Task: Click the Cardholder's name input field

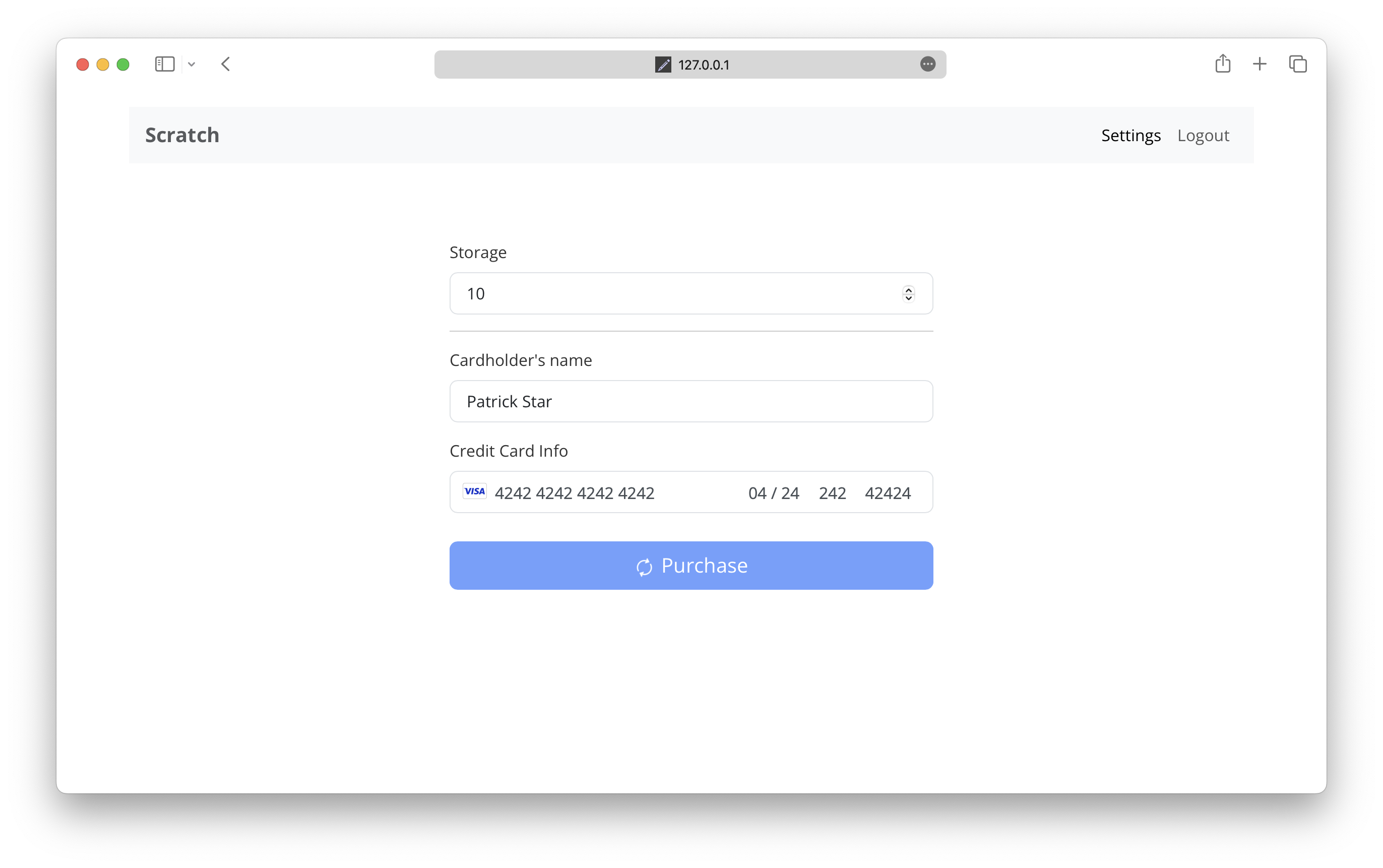Action: click(691, 401)
